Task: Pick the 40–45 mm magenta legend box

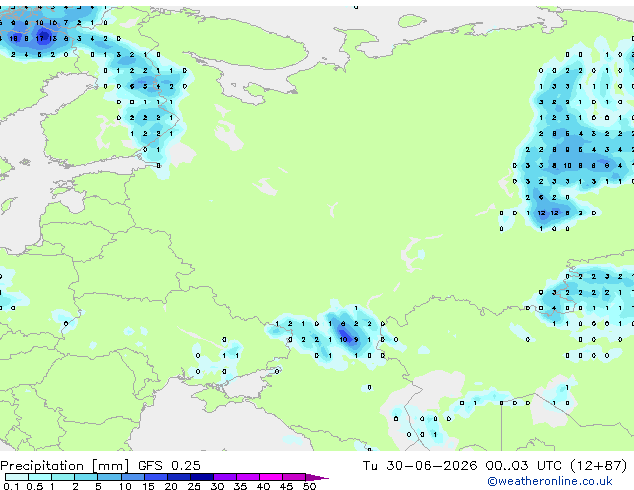Action: click(x=271, y=477)
